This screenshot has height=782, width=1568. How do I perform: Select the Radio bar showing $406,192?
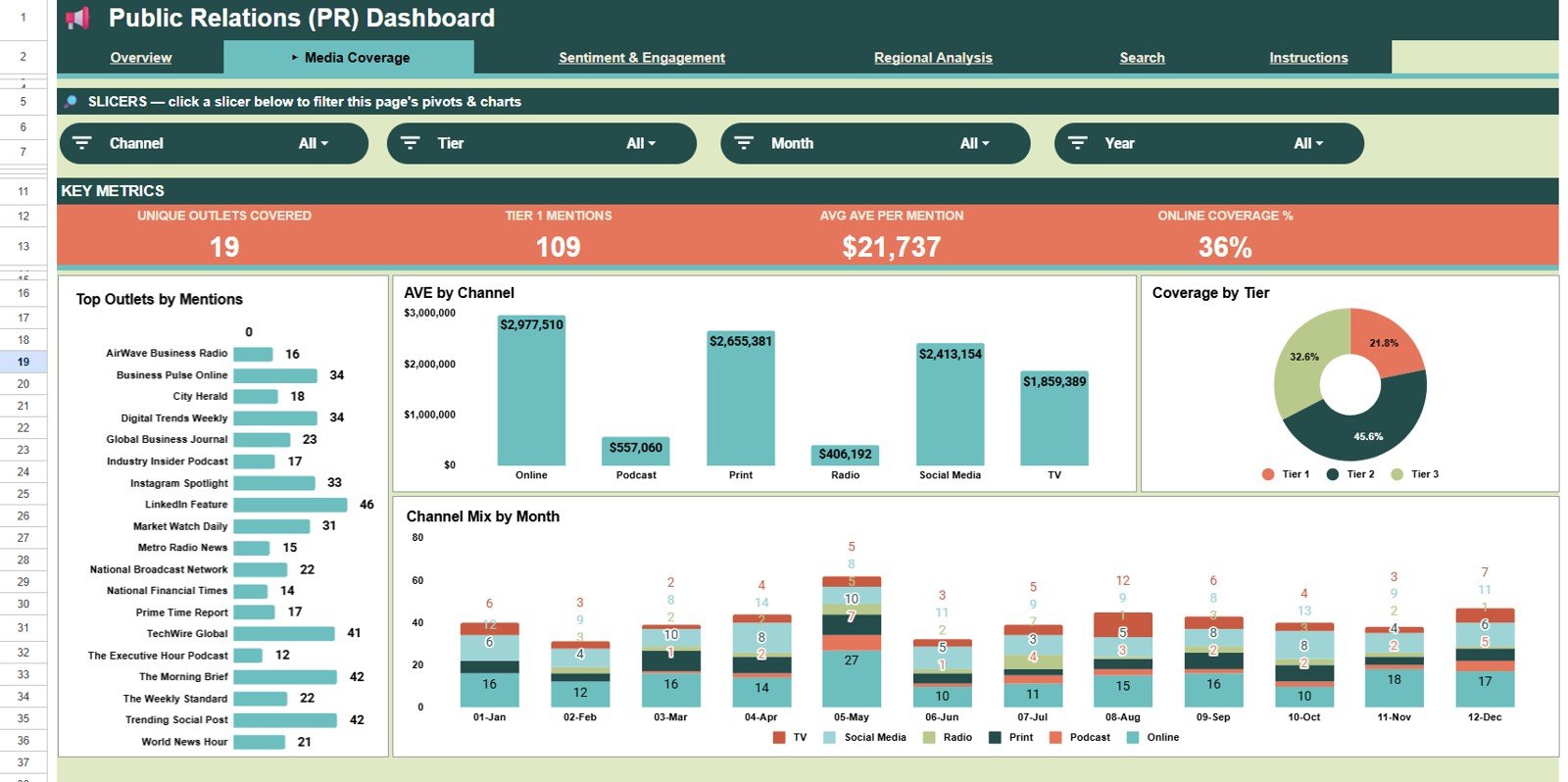[845, 455]
